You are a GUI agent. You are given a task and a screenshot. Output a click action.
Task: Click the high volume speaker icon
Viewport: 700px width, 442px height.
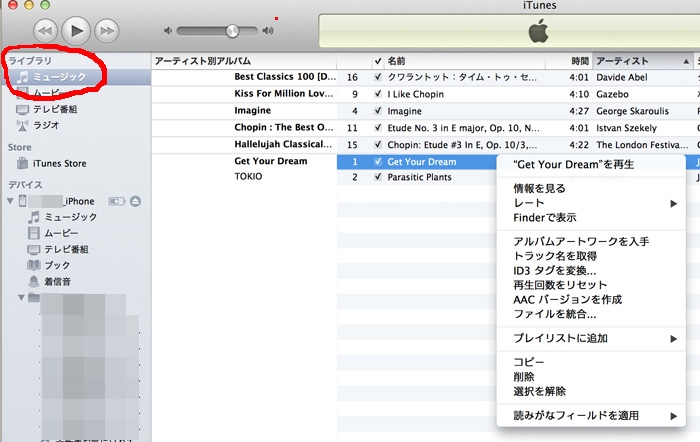tap(268, 31)
